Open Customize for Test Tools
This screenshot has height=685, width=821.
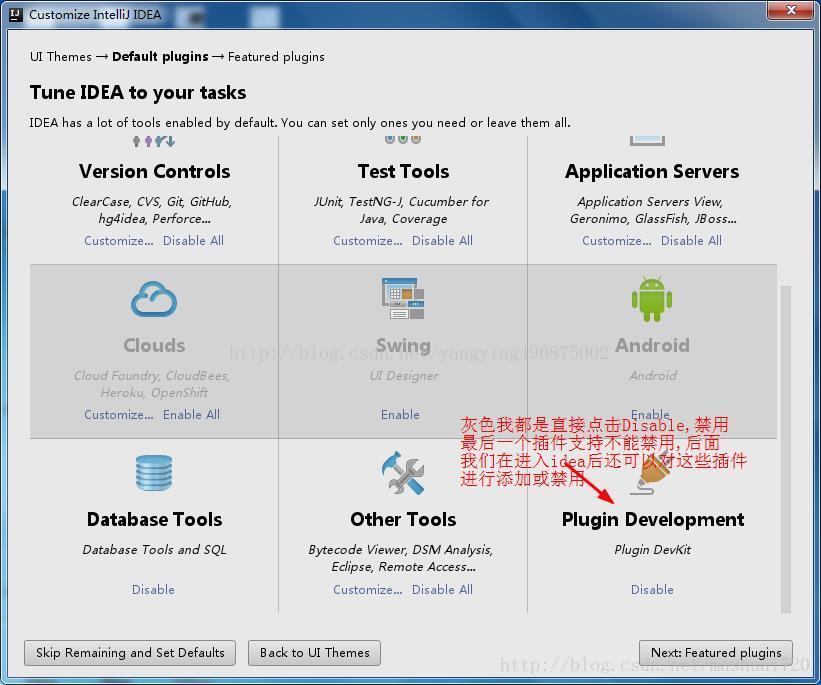click(x=367, y=241)
